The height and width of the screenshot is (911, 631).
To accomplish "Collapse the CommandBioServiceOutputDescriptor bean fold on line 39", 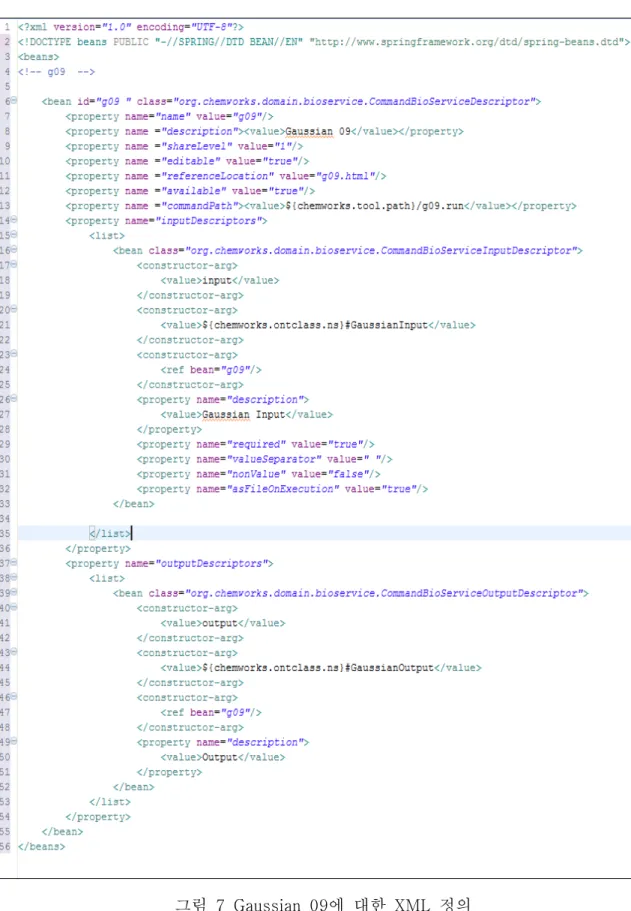I will 14,592.
